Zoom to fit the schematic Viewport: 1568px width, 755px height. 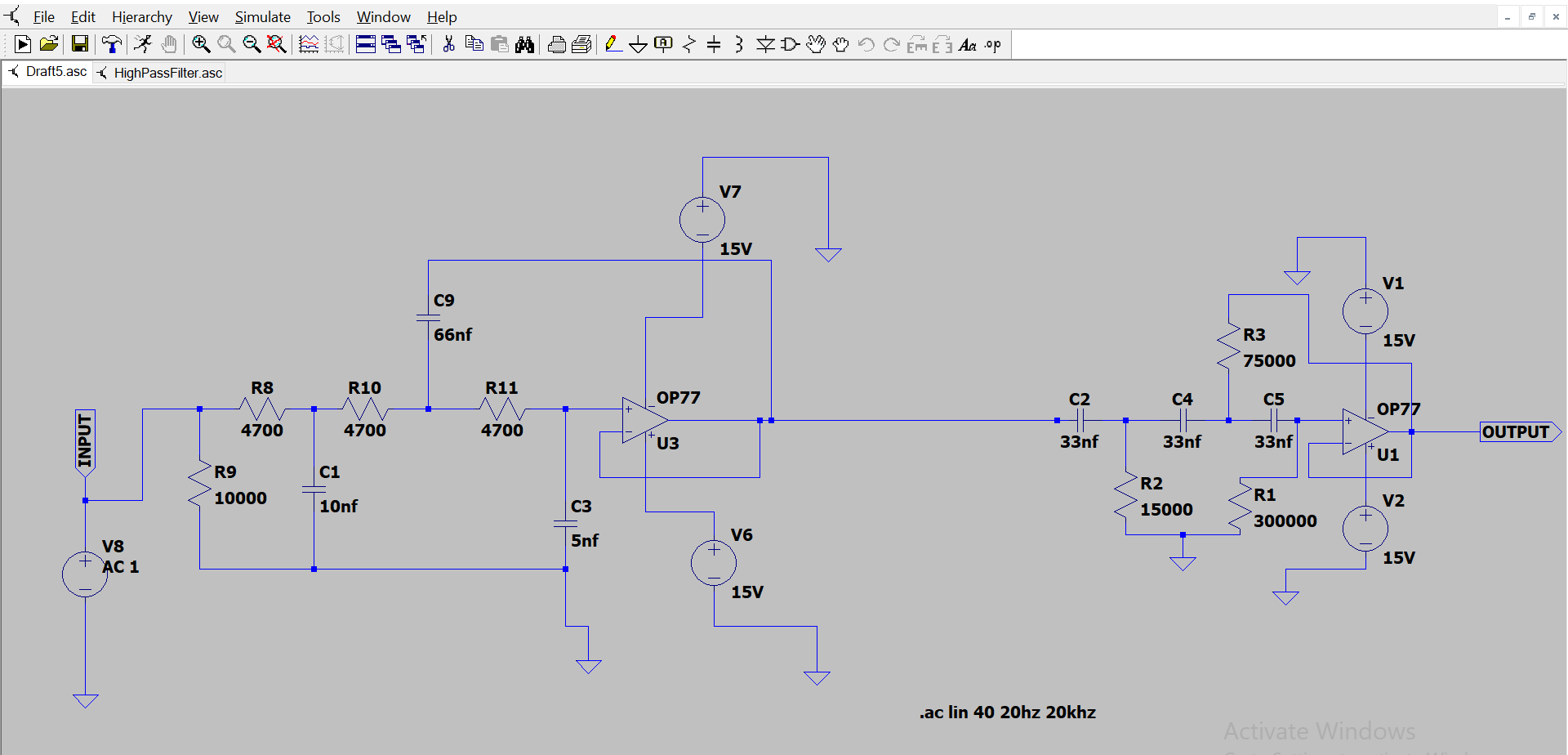point(276,45)
